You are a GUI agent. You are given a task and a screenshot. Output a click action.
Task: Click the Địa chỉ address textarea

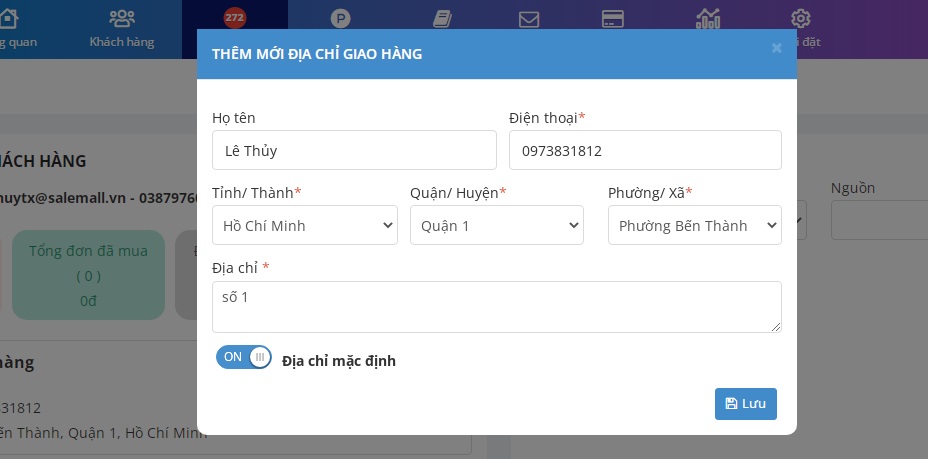coord(496,307)
